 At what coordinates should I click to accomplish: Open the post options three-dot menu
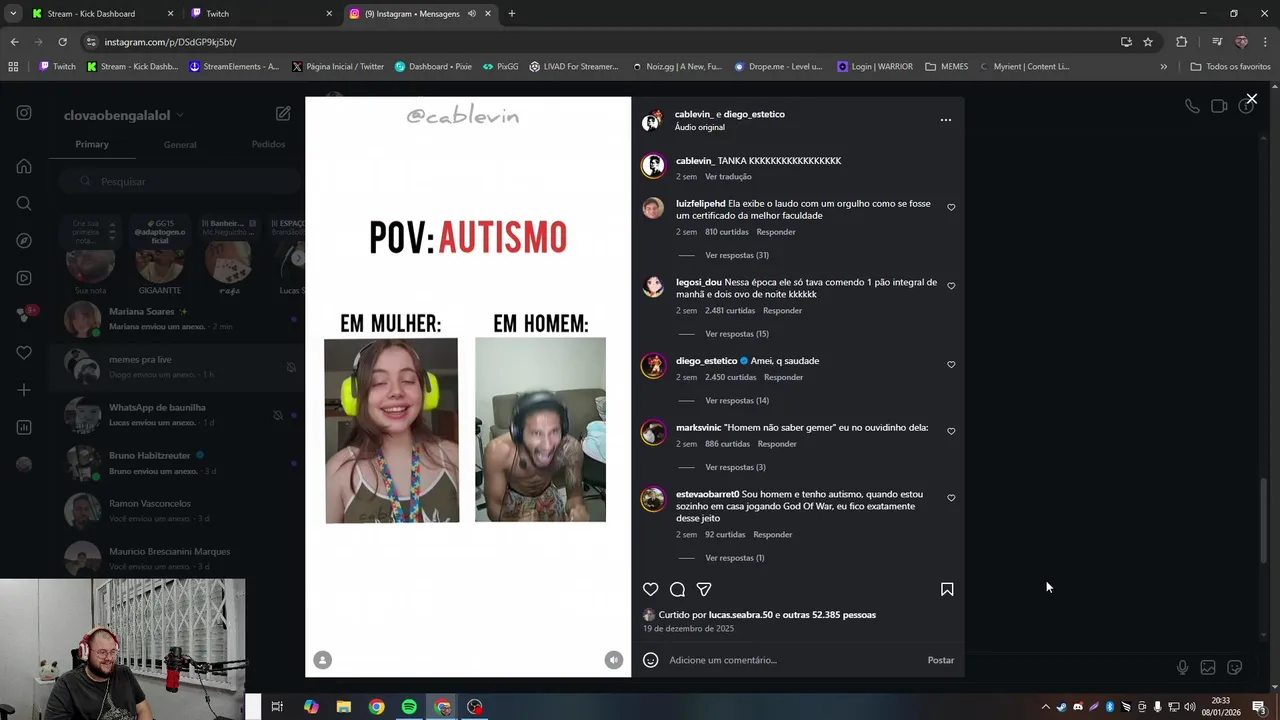[x=945, y=120]
